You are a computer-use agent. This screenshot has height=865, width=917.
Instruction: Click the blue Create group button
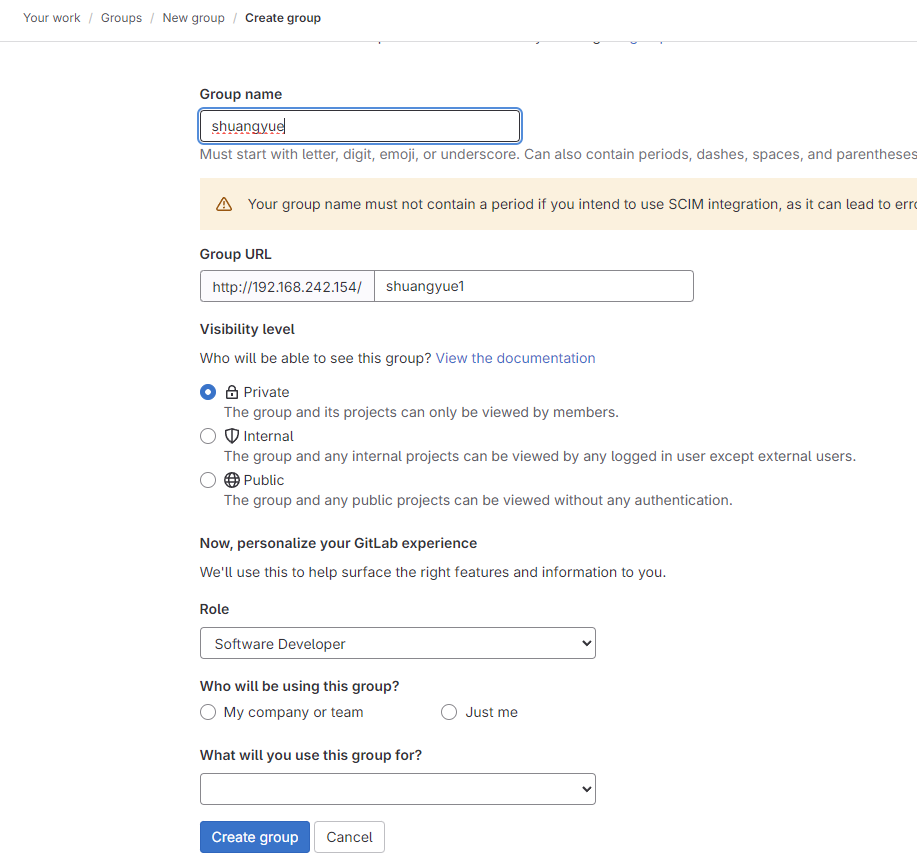pyautogui.click(x=254, y=837)
